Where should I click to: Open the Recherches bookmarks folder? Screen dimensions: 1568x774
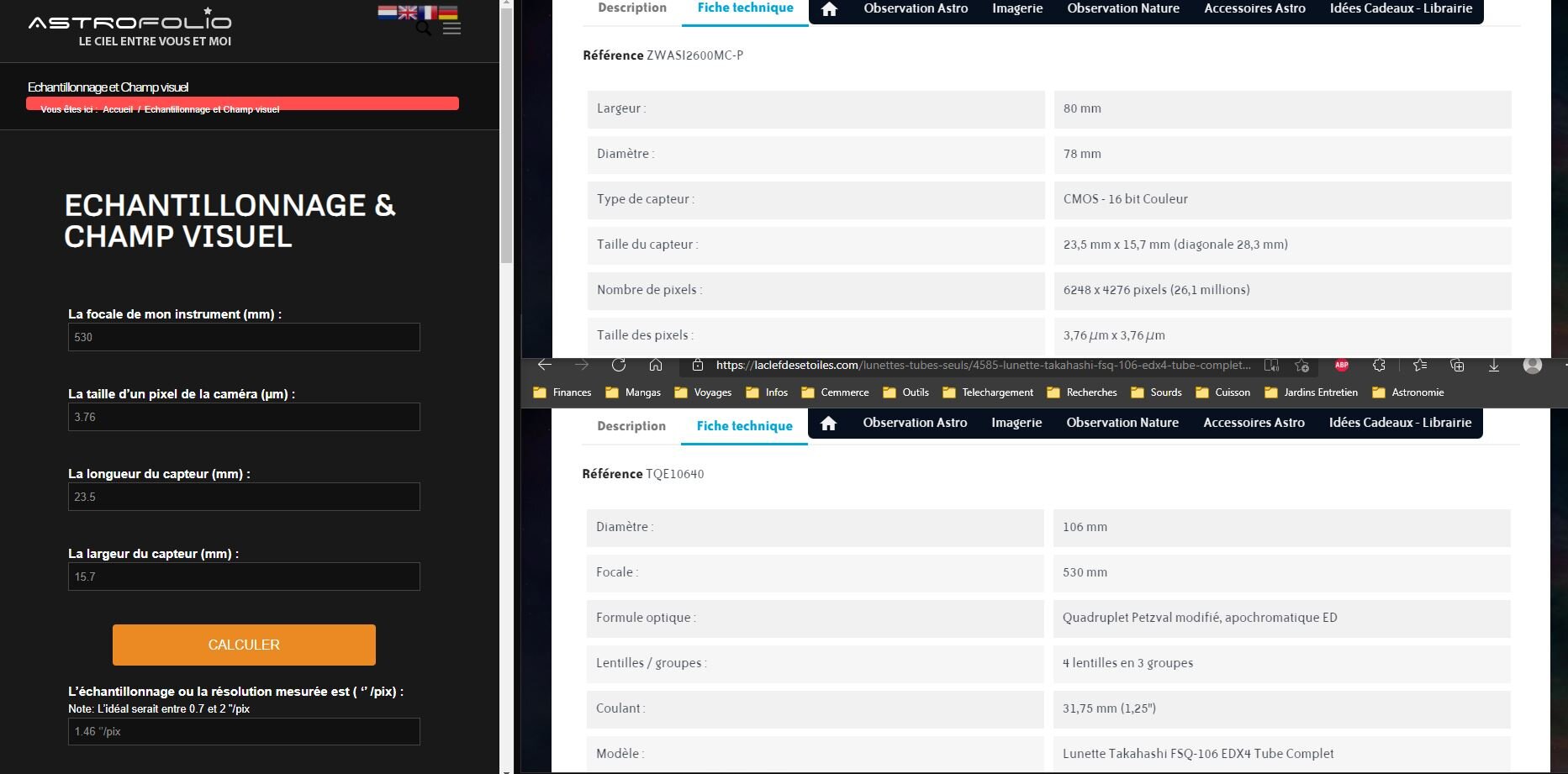(x=1082, y=392)
